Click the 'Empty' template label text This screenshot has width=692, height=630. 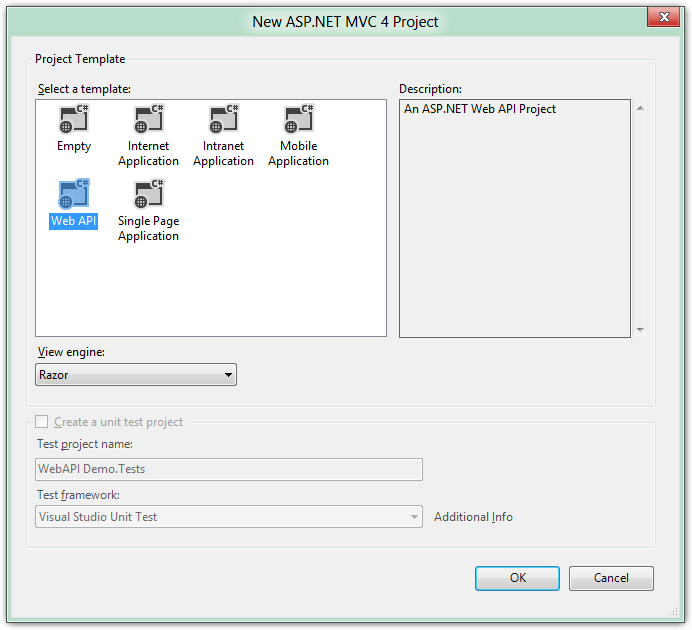pyautogui.click(x=74, y=146)
